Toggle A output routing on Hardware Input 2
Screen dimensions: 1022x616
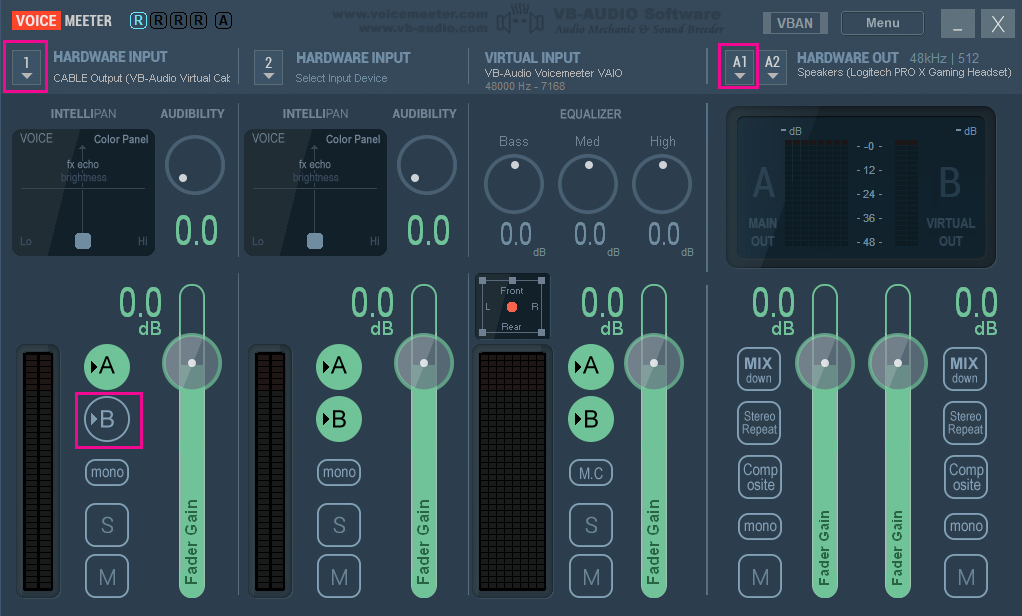coord(338,367)
